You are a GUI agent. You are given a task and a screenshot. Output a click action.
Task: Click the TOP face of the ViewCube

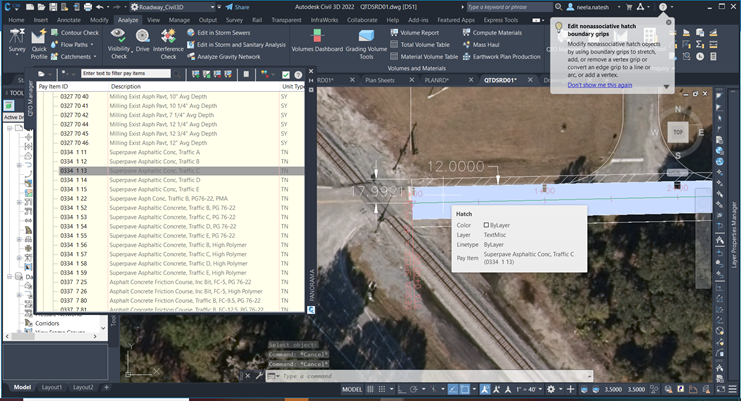[678, 132]
